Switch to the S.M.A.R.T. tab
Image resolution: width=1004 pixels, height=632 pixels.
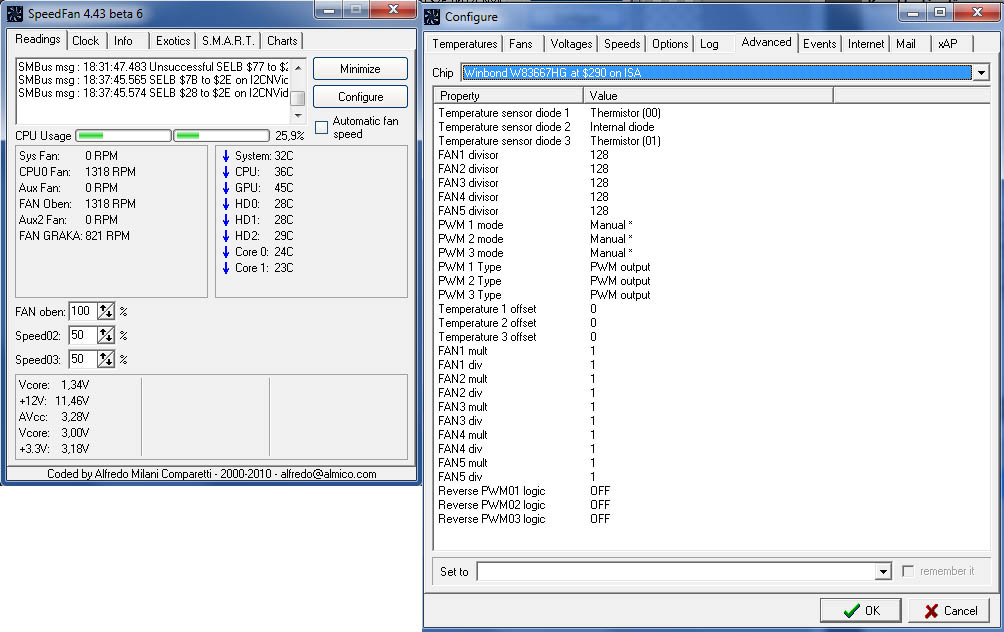click(228, 41)
